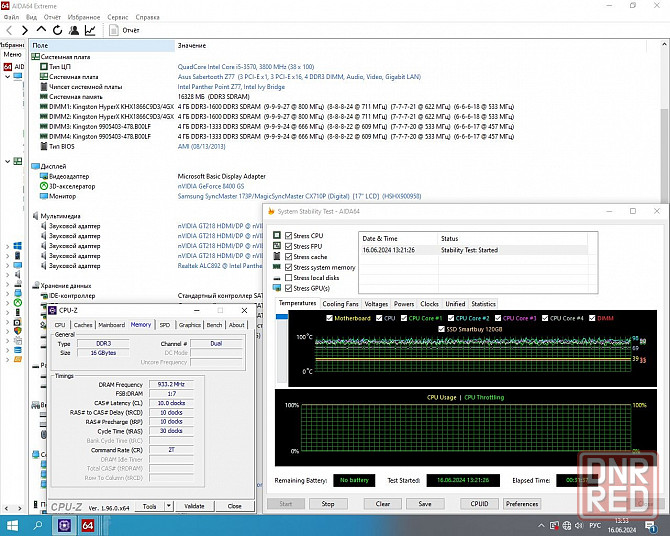Click the Close button in CPU-Z
This screenshot has height=536, width=670.
click(235, 506)
